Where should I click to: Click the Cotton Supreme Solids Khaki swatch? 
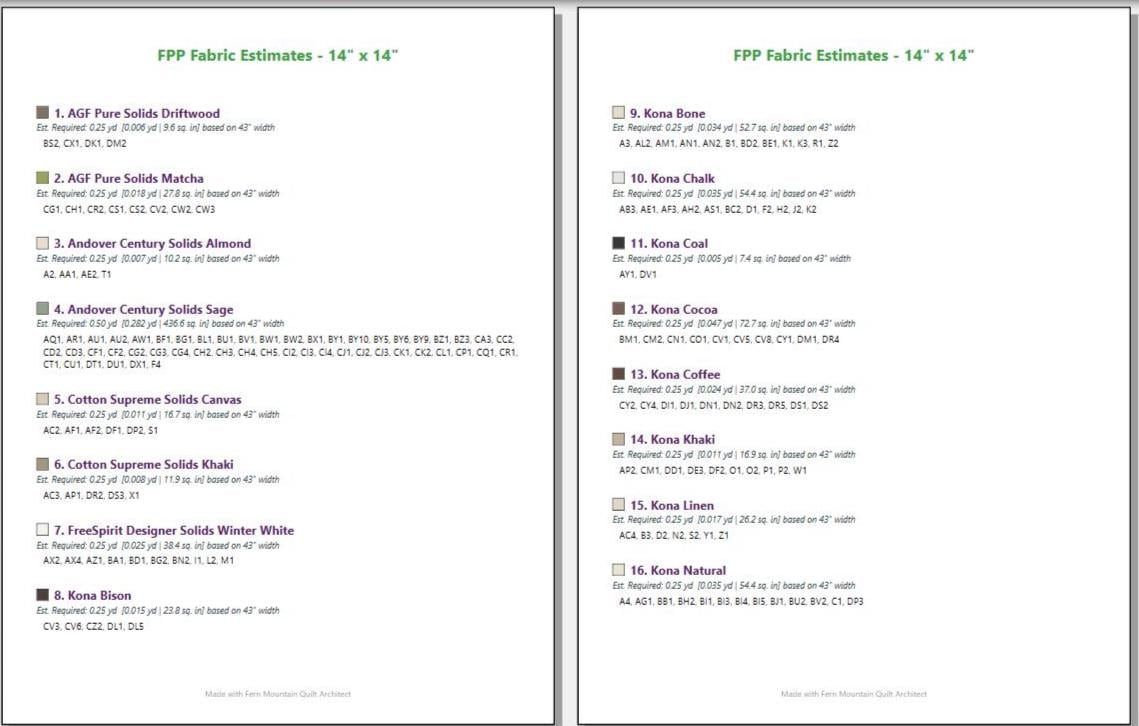pyautogui.click(x=42, y=464)
